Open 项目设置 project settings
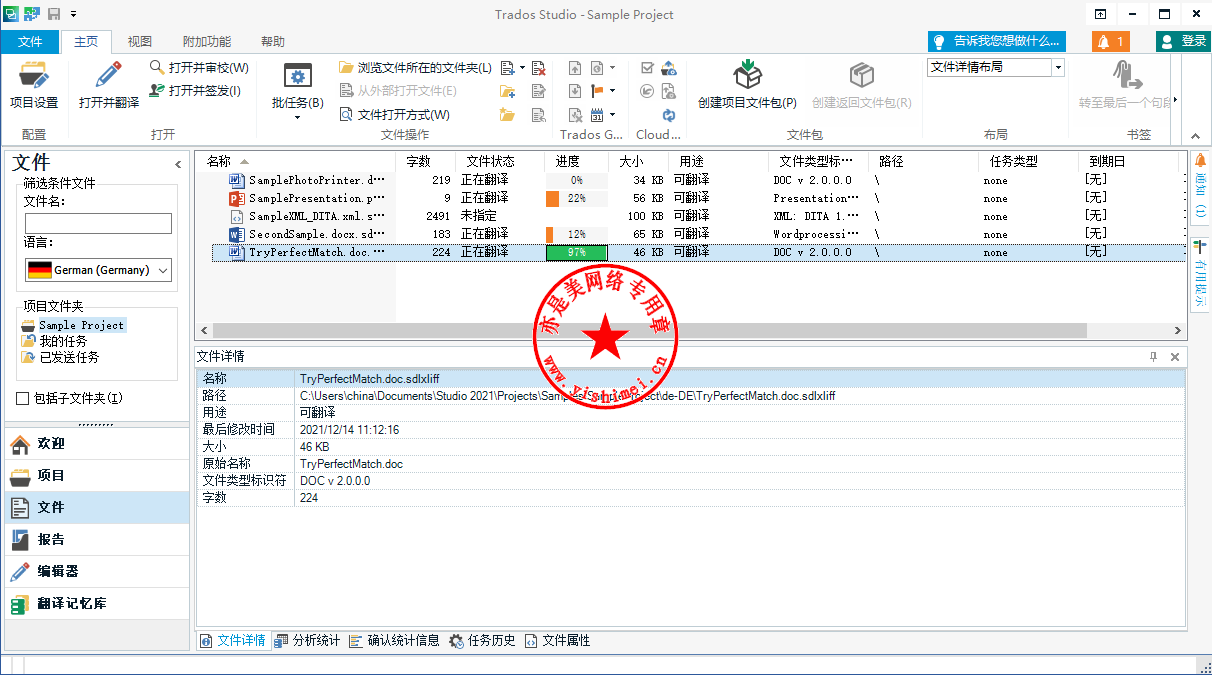This screenshot has width=1212, height=675. point(34,84)
